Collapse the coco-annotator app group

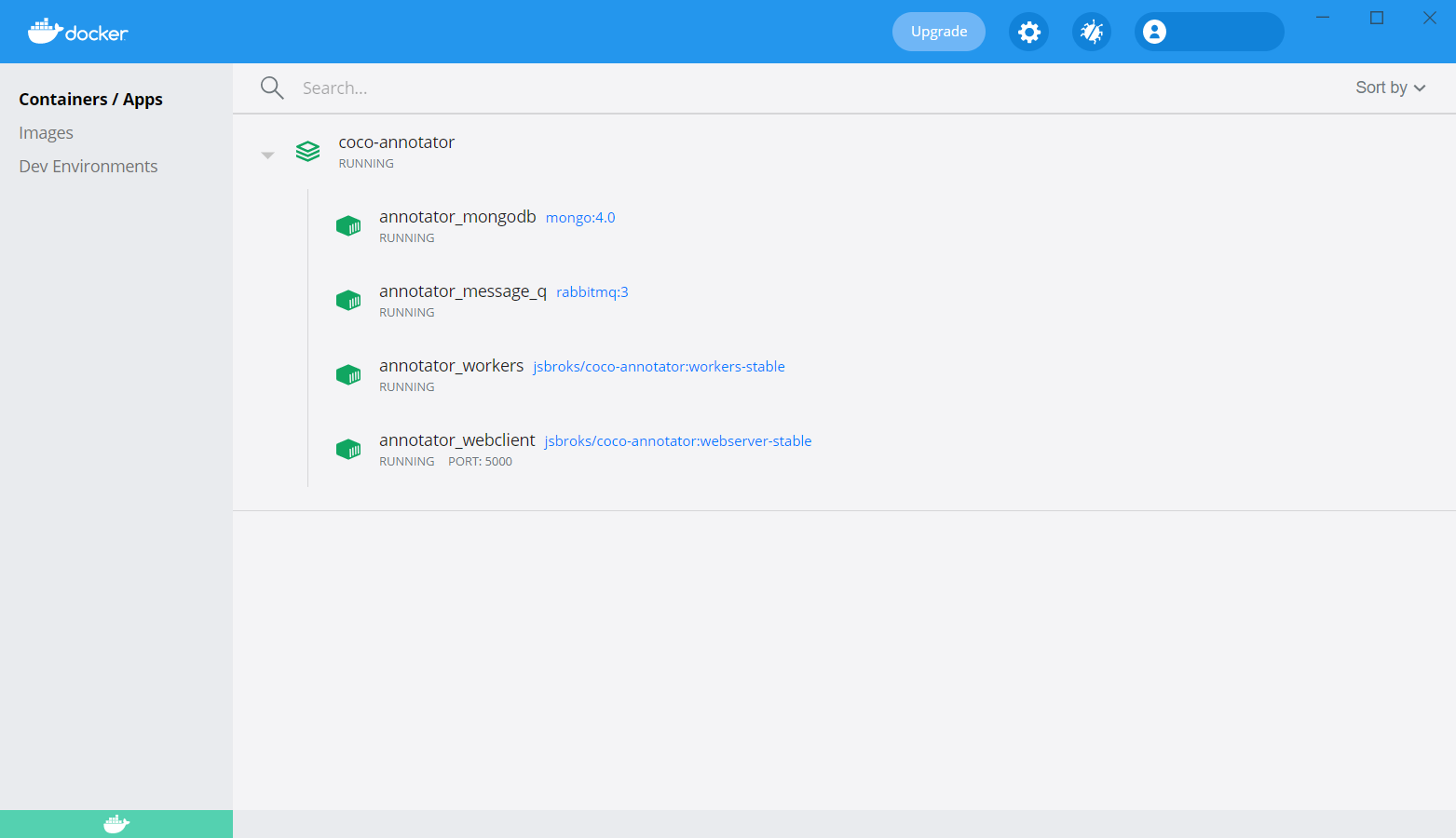267,155
